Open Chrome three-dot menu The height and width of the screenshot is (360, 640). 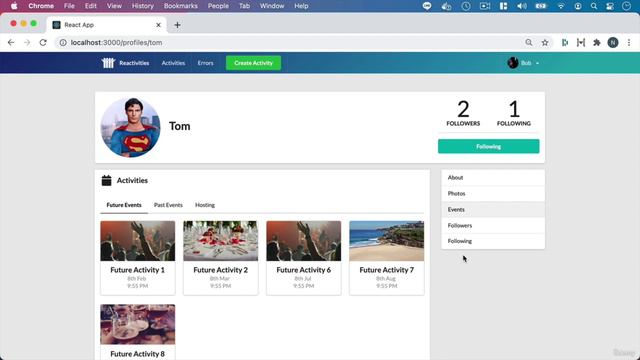(x=629, y=42)
